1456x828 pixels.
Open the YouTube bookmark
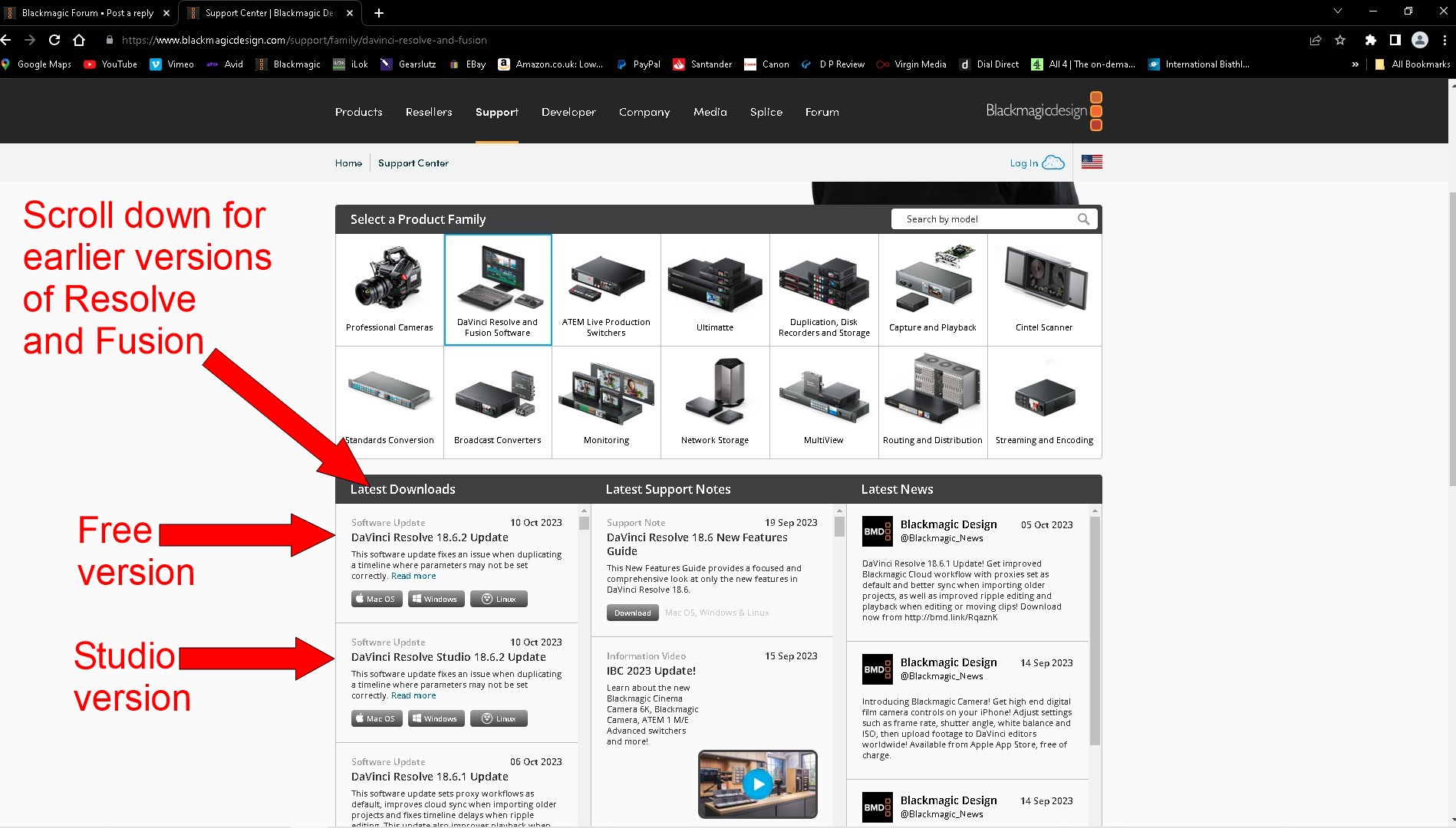[x=110, y=64]
